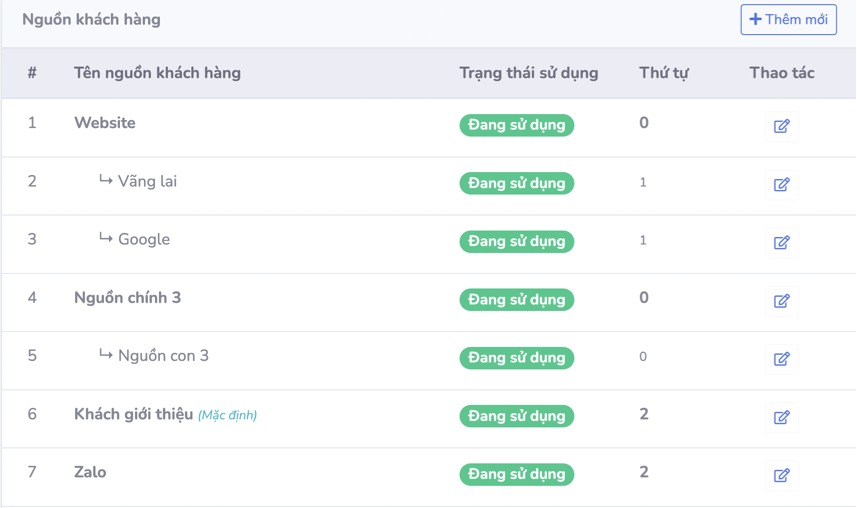Screen dimensions: 857x508
Task: Click the Zalo status badge Đang sử dụng
Action: coord(516,474)
